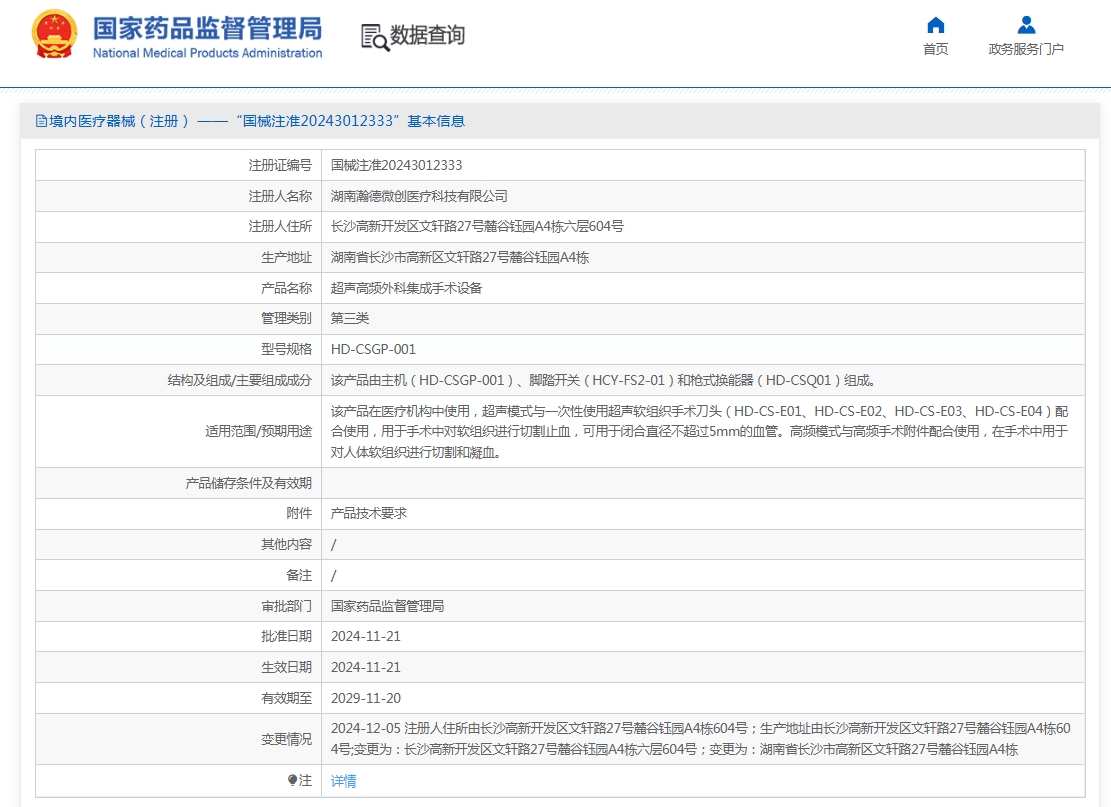Select the breadcrumb title 境内医疗器械（注册）
The image size is (1111, 807).
[119, 121]
